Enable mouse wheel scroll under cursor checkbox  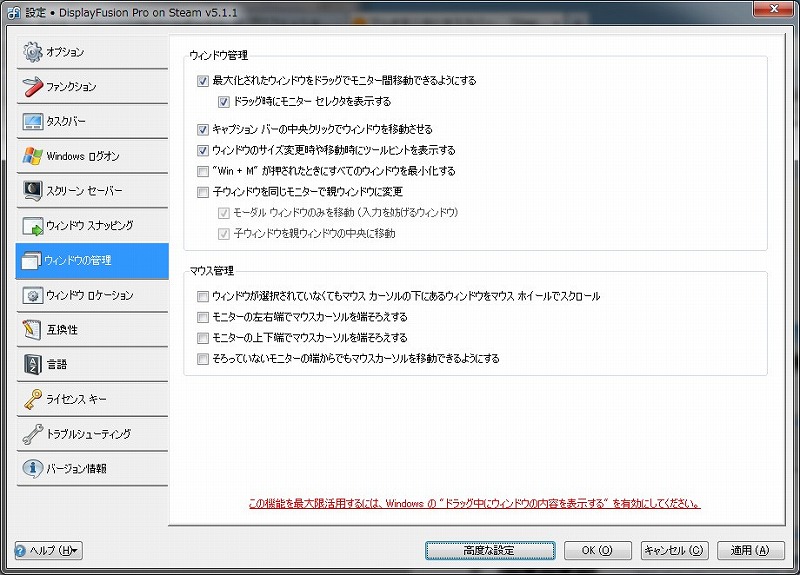pos(203,296)
